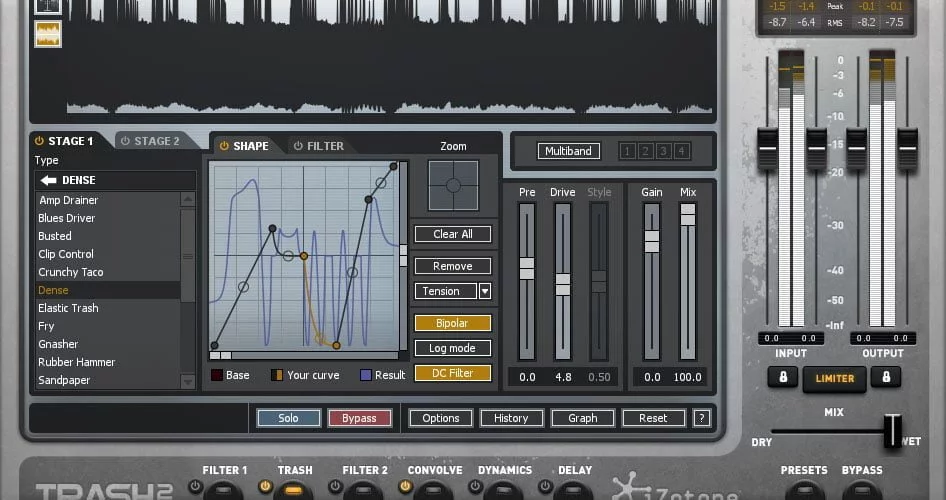Toggle Log mode
Viewport: 946px width, 500px height.
tap(453, 348)
